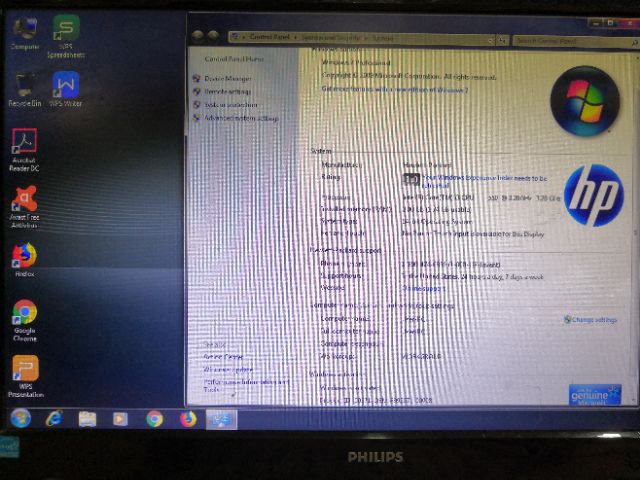This screenshot has width=640, height=480.
Task: Click Change settings for computer name
Action: (591, 319)
